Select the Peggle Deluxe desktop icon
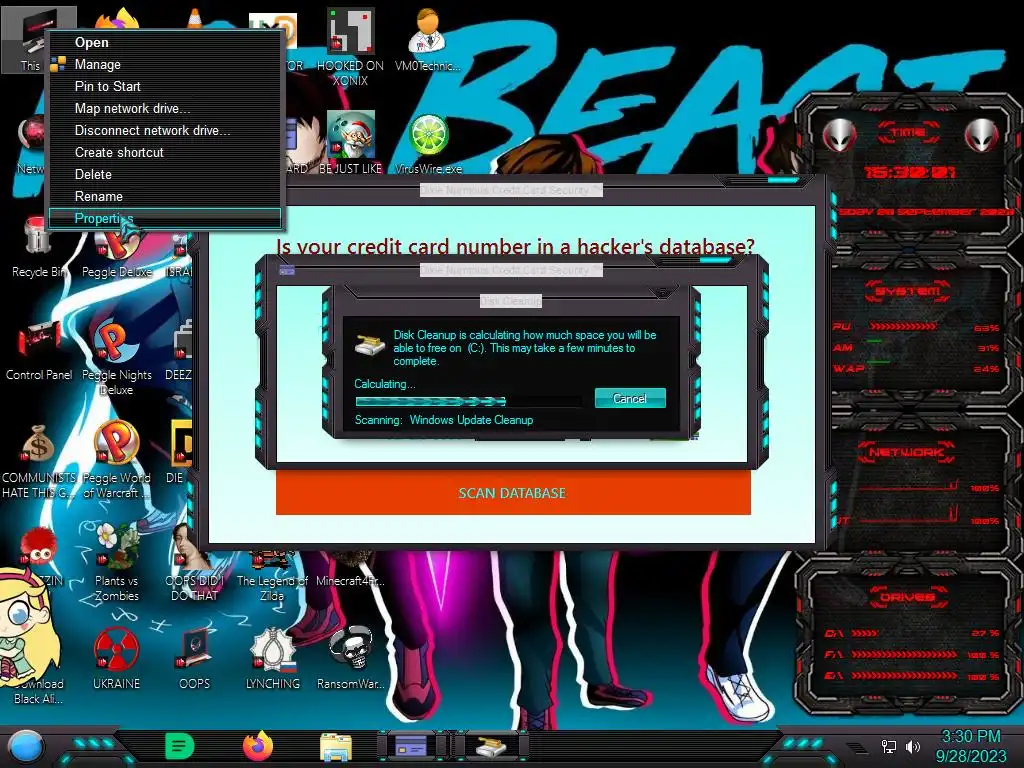 (x=116, y=251)
